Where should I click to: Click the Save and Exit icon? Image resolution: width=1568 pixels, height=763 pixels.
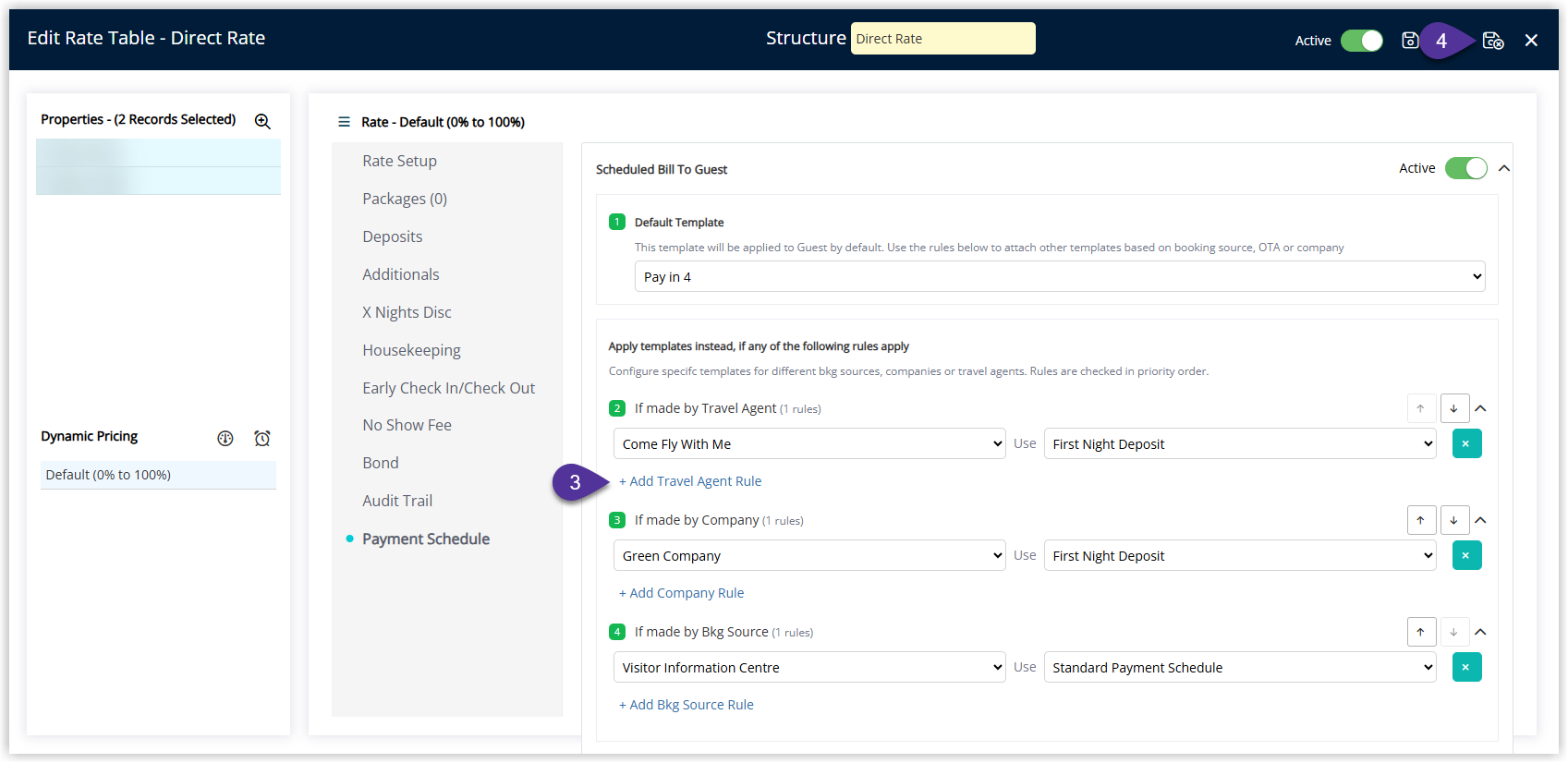pyautogui.click(x=1493, y=40)
